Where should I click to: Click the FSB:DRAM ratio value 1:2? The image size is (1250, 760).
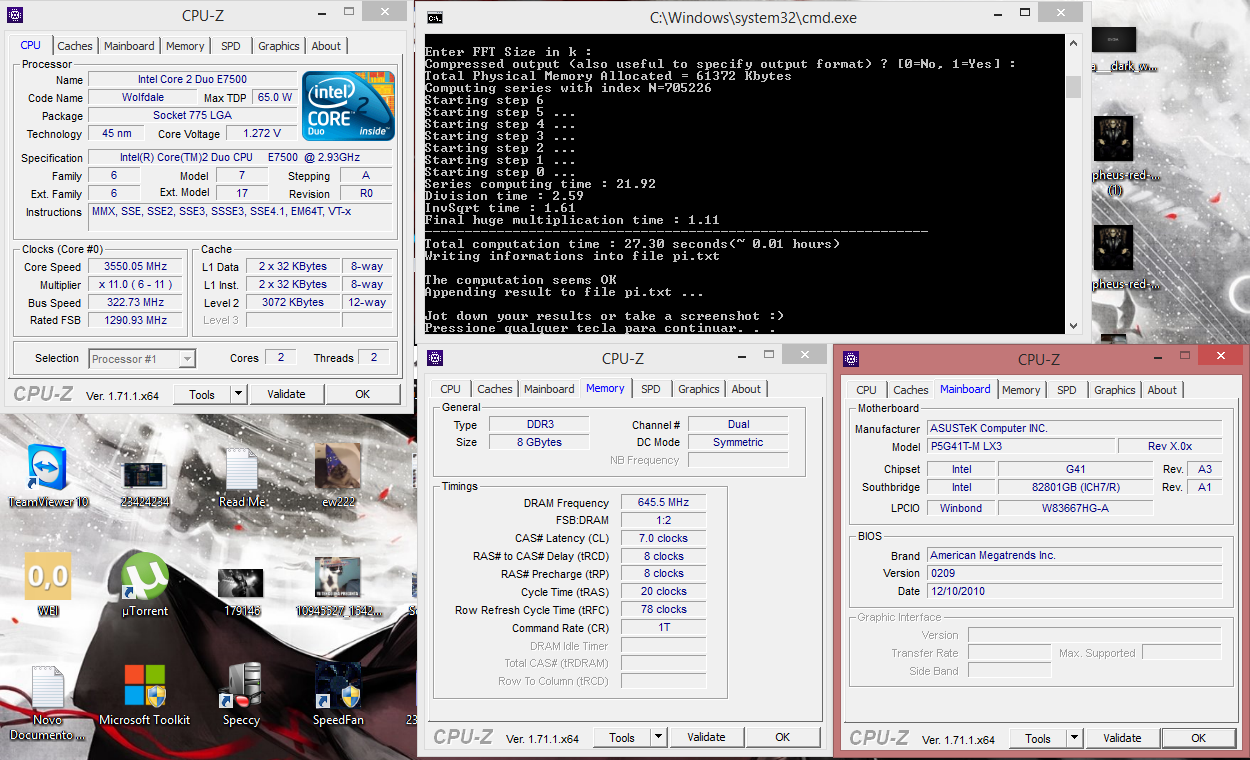pos(664,521)
